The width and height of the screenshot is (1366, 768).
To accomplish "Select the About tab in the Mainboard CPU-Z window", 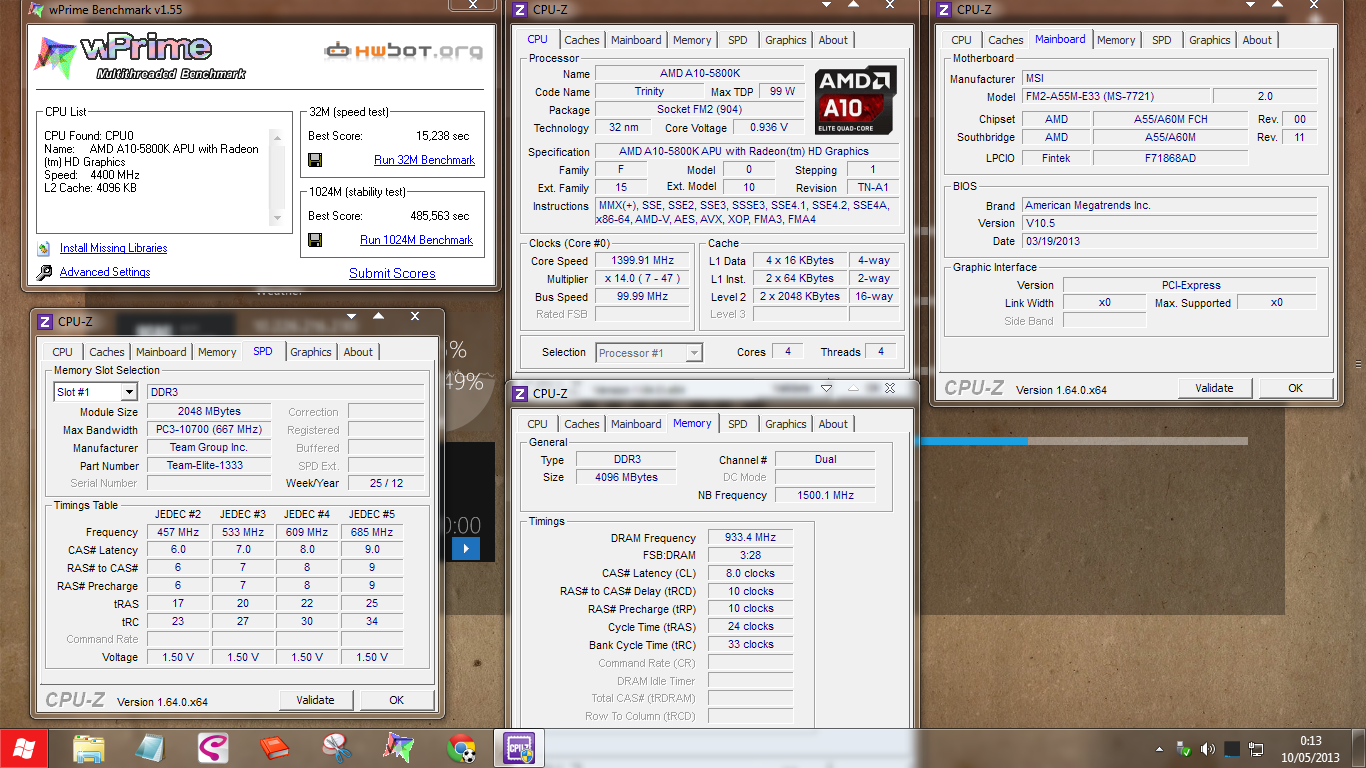I will pyautogui.click(x=1257, y=40).
